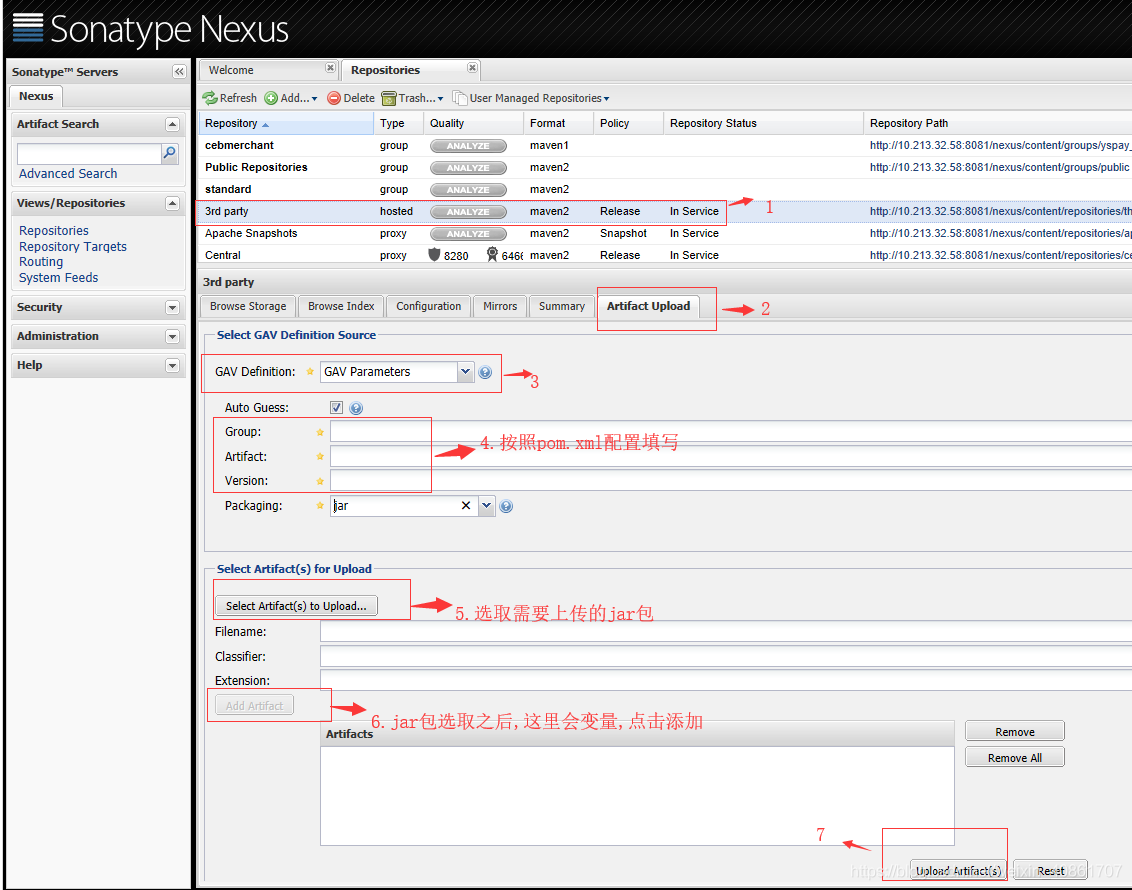The image size is (1132, 890).
Task: Open the Trash menu icon
Action: coord(389,98)
